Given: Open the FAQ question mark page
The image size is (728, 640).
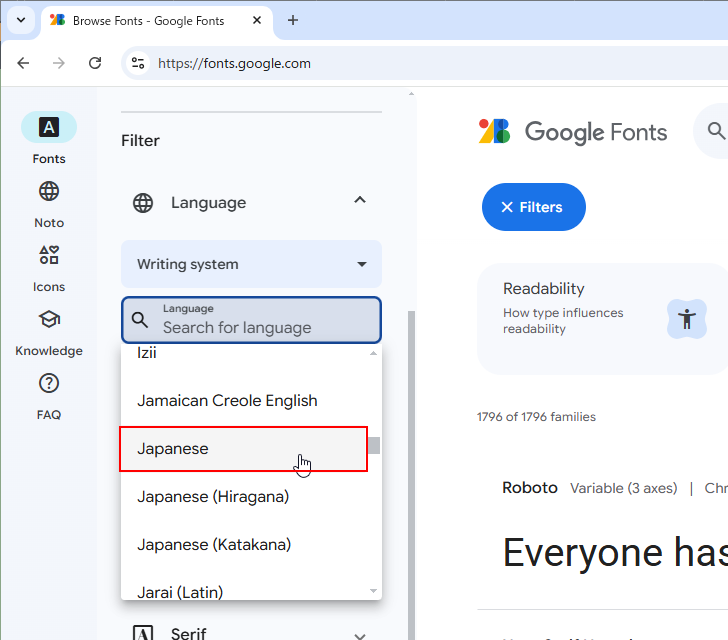Looking at the screenshot, I should coord(48,384).
